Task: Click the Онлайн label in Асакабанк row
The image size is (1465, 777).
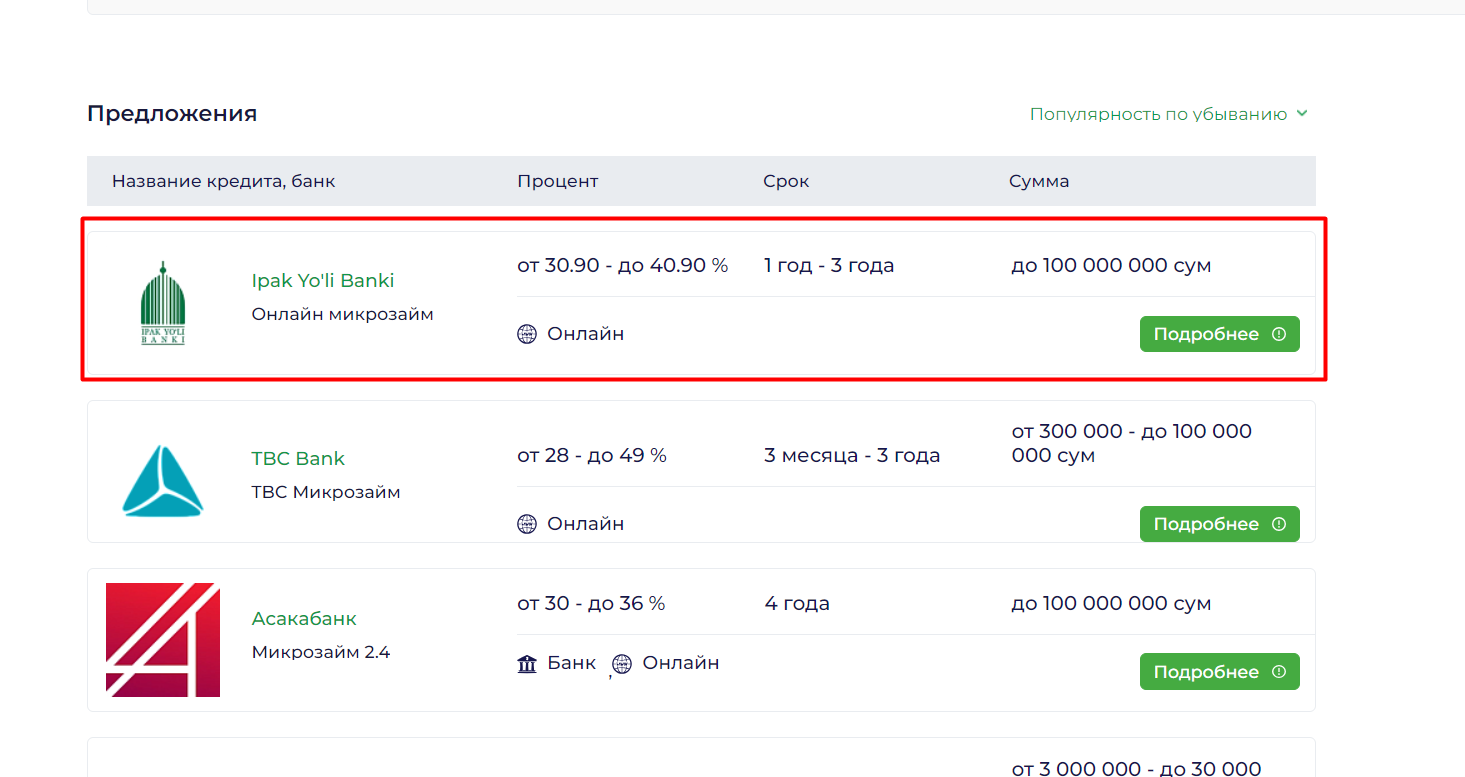Action: 681,663
